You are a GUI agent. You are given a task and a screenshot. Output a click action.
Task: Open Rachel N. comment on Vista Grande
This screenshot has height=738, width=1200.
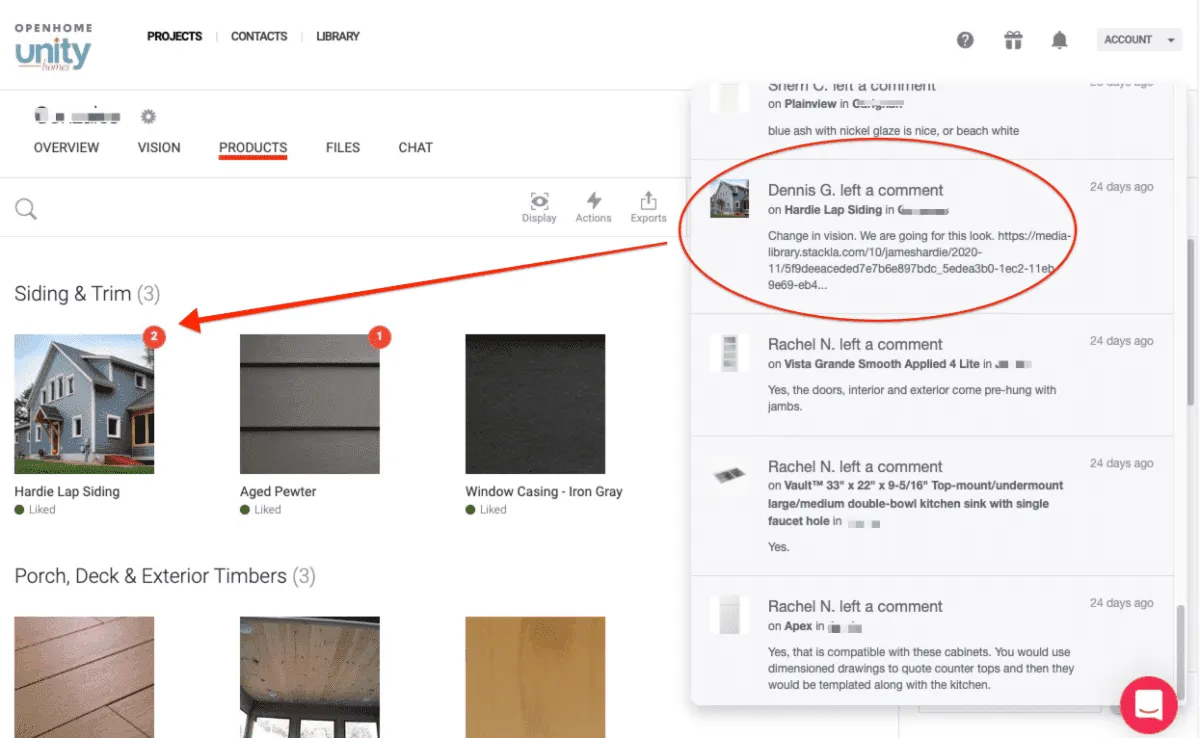932,374
